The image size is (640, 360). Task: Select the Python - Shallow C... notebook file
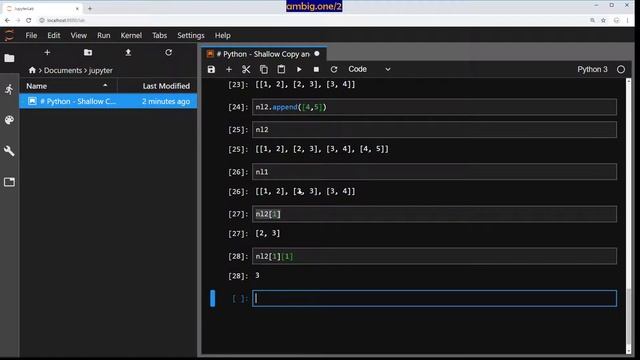click(108, 101)
